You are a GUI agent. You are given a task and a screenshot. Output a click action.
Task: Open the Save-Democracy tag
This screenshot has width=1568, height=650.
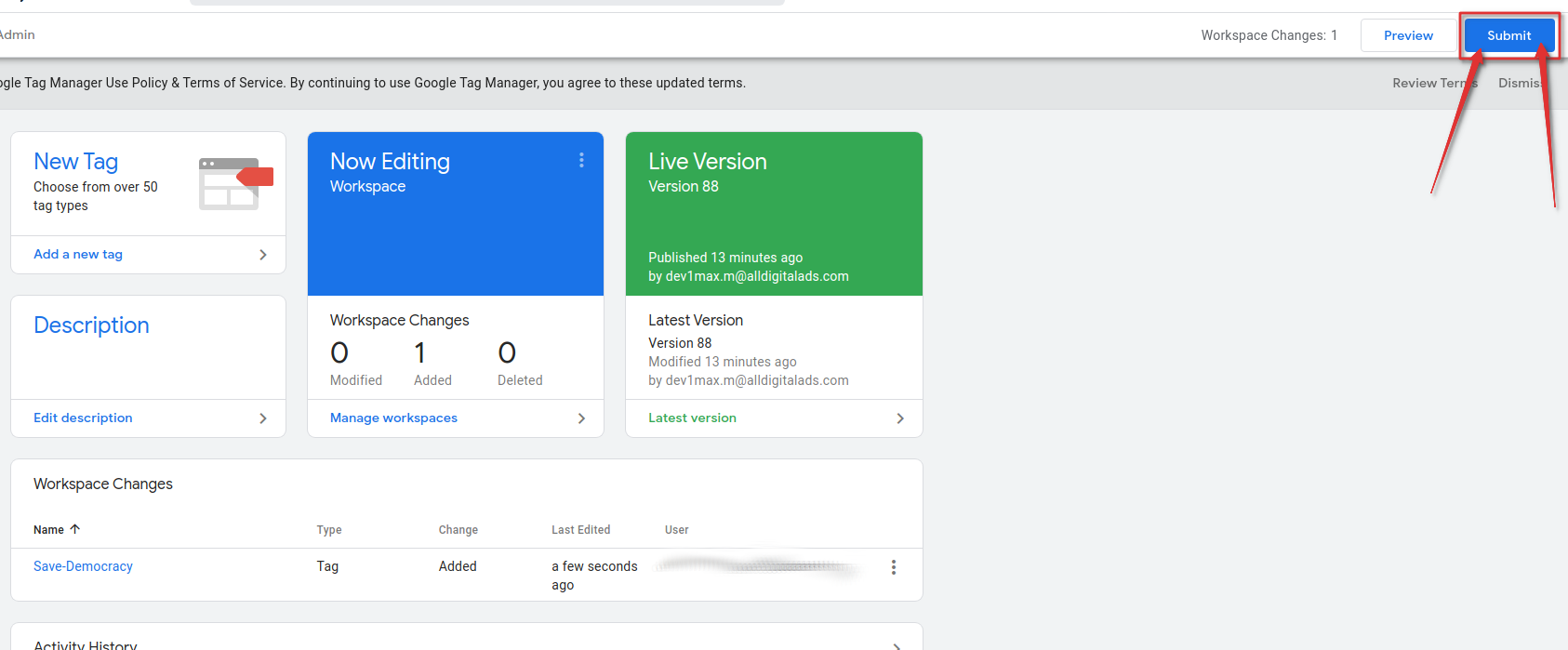click(83, 566)
